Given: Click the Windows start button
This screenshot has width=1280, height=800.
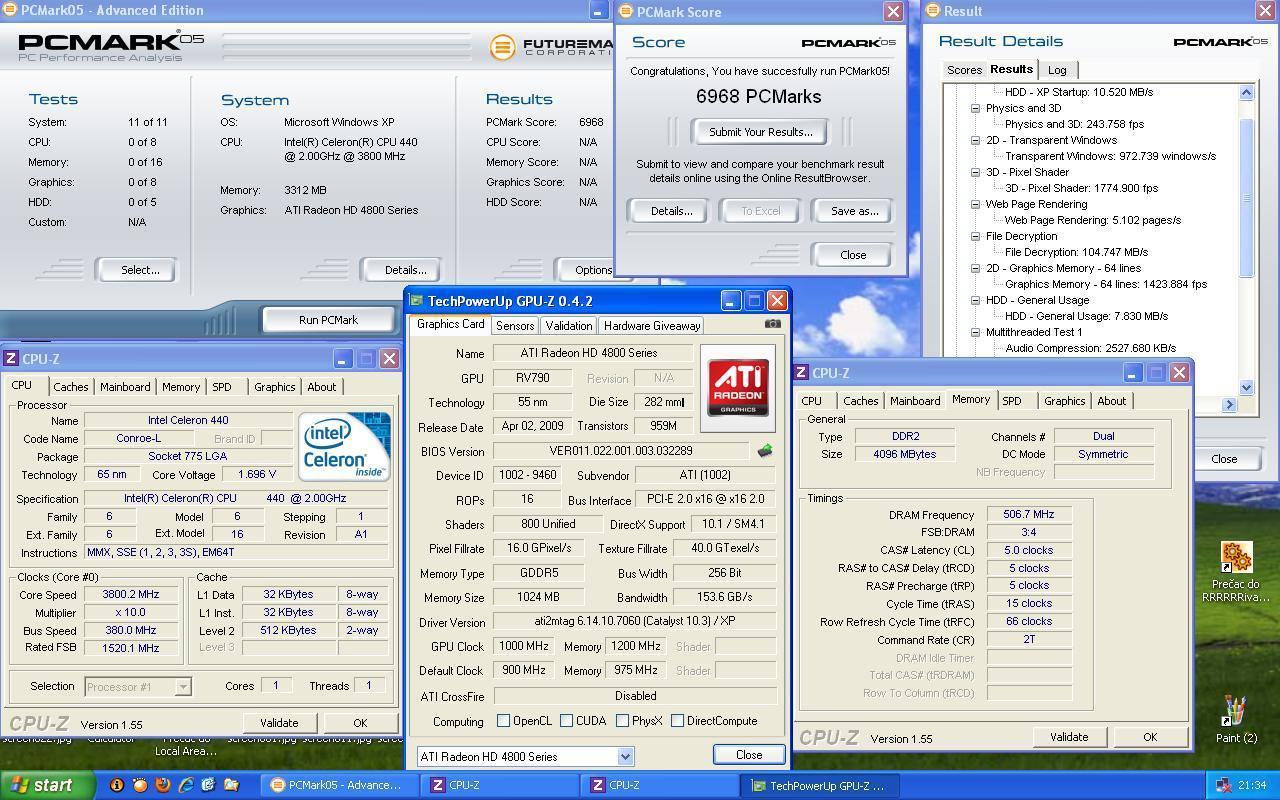Looking at the screenshot, I should click(x=48, y=785).
